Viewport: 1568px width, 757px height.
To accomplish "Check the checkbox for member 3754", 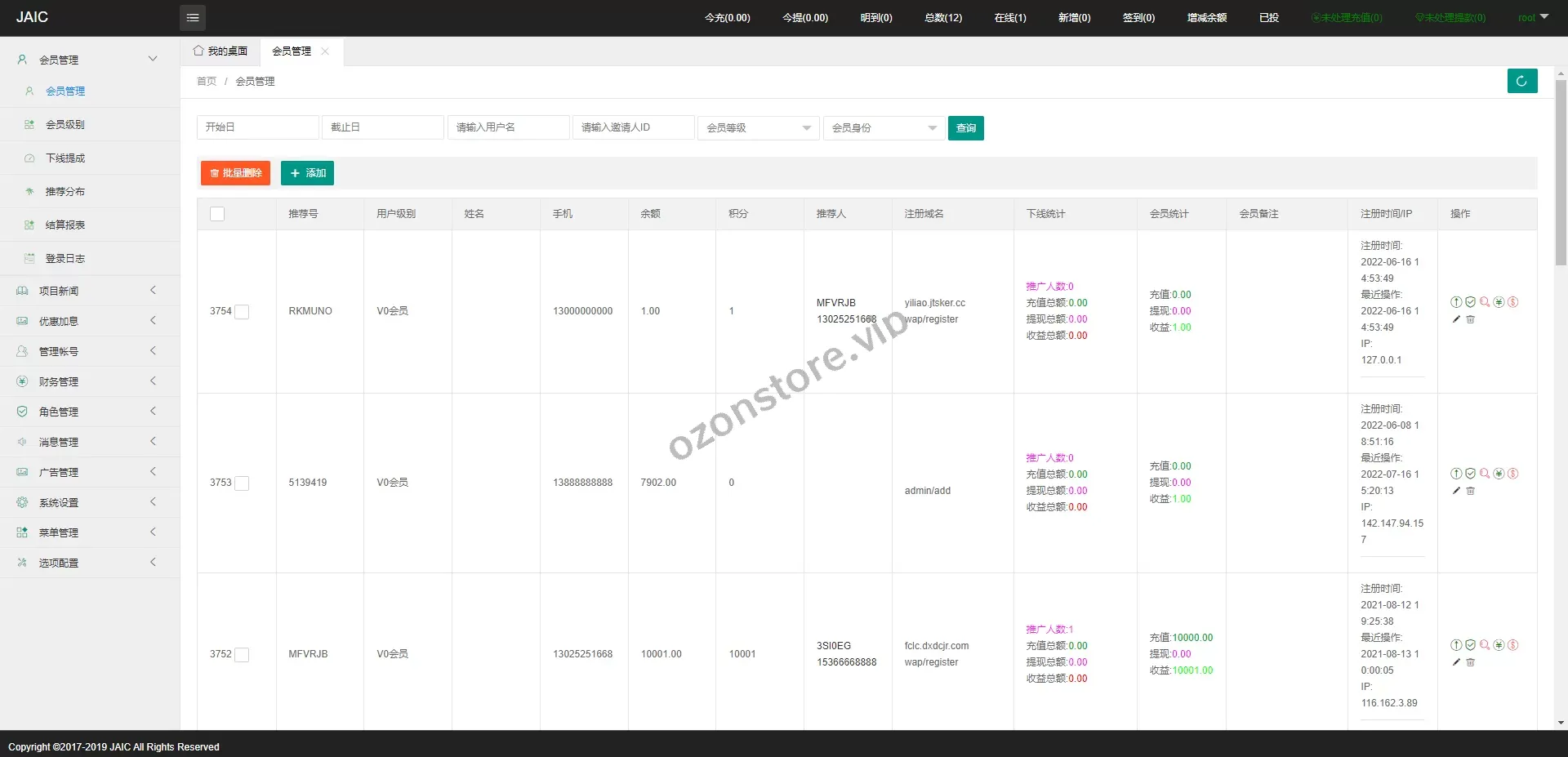I will click(242, 311).
